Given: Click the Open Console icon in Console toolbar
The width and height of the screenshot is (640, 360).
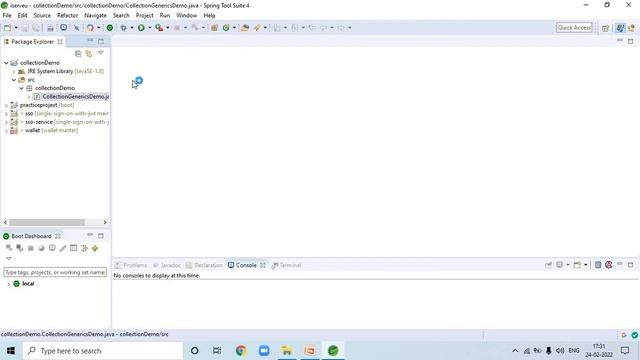Looking at the screenshot, I should click(577, 265).
